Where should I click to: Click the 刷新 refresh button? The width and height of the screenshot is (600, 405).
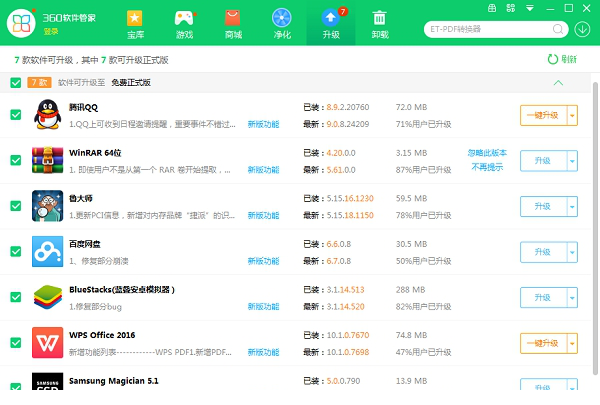tap(562, 59)
